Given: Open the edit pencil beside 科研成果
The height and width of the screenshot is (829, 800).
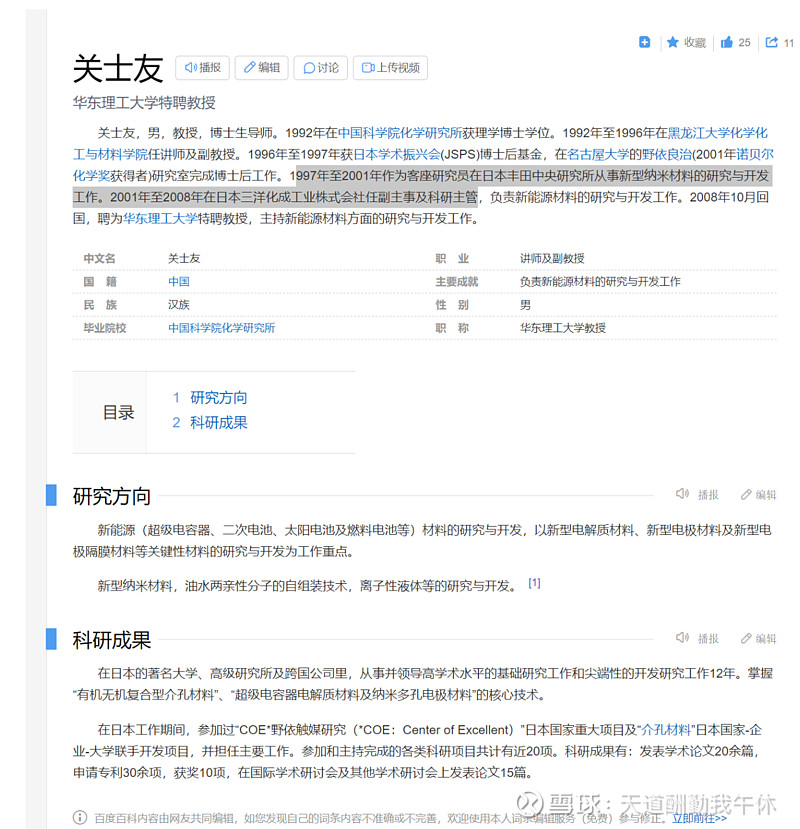Looking at the screenshot, I should (758, 638).
